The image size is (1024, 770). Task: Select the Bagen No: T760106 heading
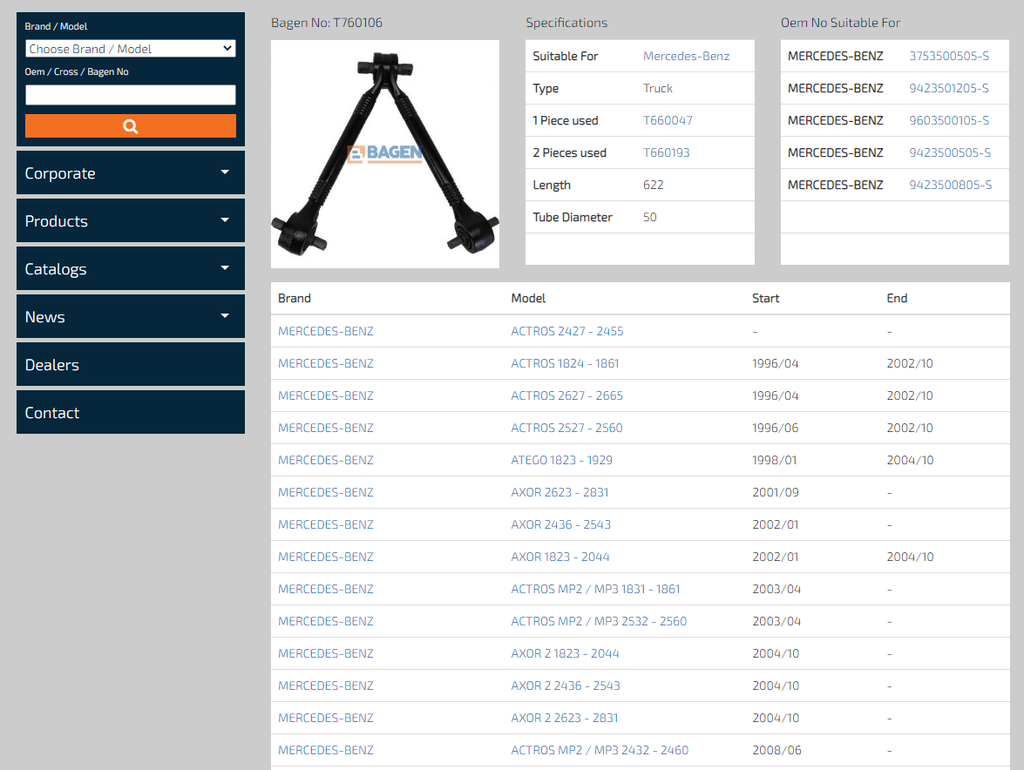pos(327,23)
